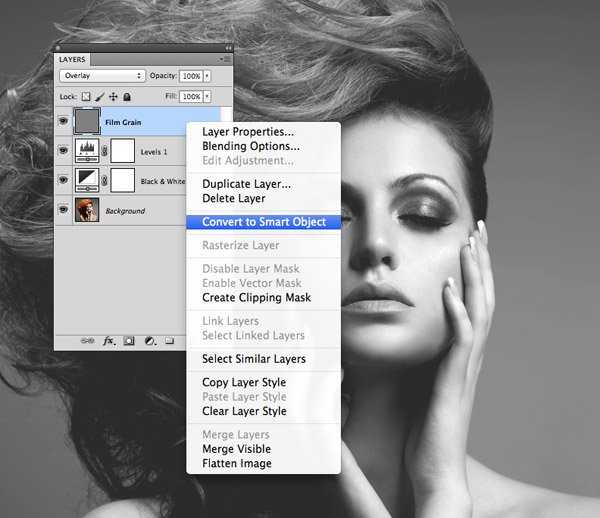Image resolution: width=600 pixels, height=518 pixels.
Task: Enable lock image pixels brush icon
Action: pyautogui.click(x=100, y=96)
